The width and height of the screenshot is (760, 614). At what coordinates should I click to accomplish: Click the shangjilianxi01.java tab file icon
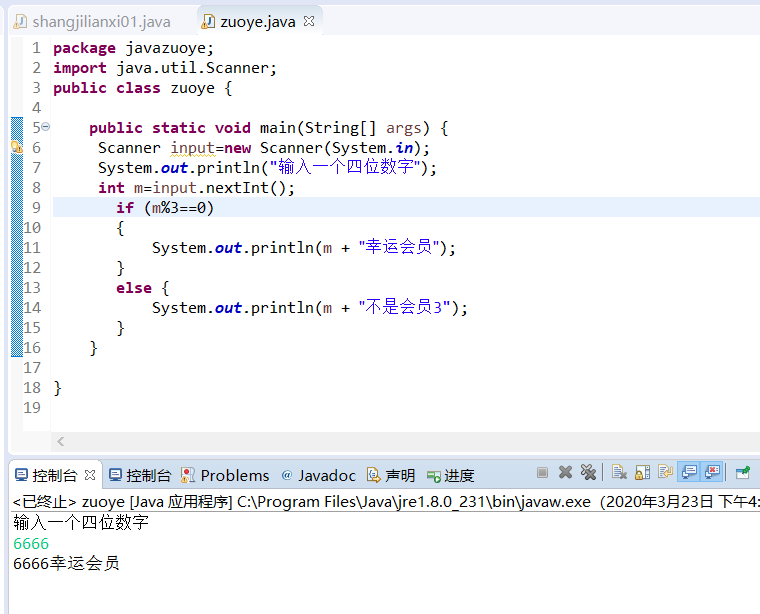tap(20, 21)
